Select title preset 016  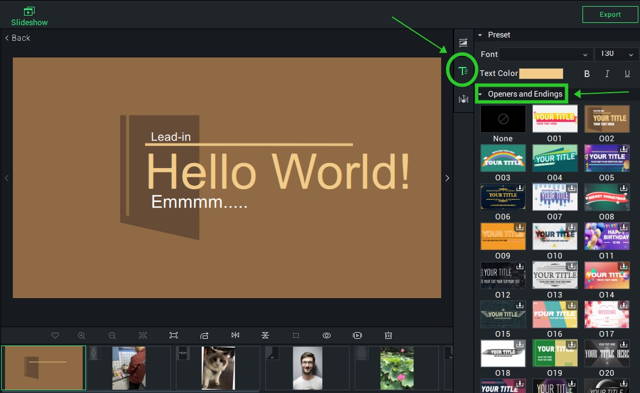(x=555, y=314)
